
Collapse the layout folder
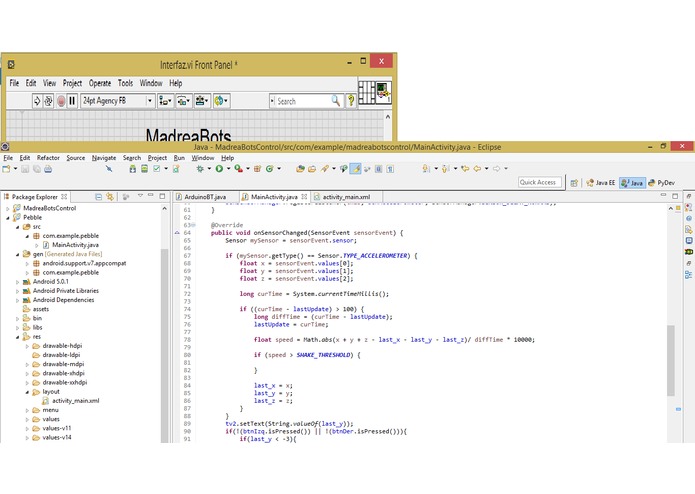pos(27,392)
